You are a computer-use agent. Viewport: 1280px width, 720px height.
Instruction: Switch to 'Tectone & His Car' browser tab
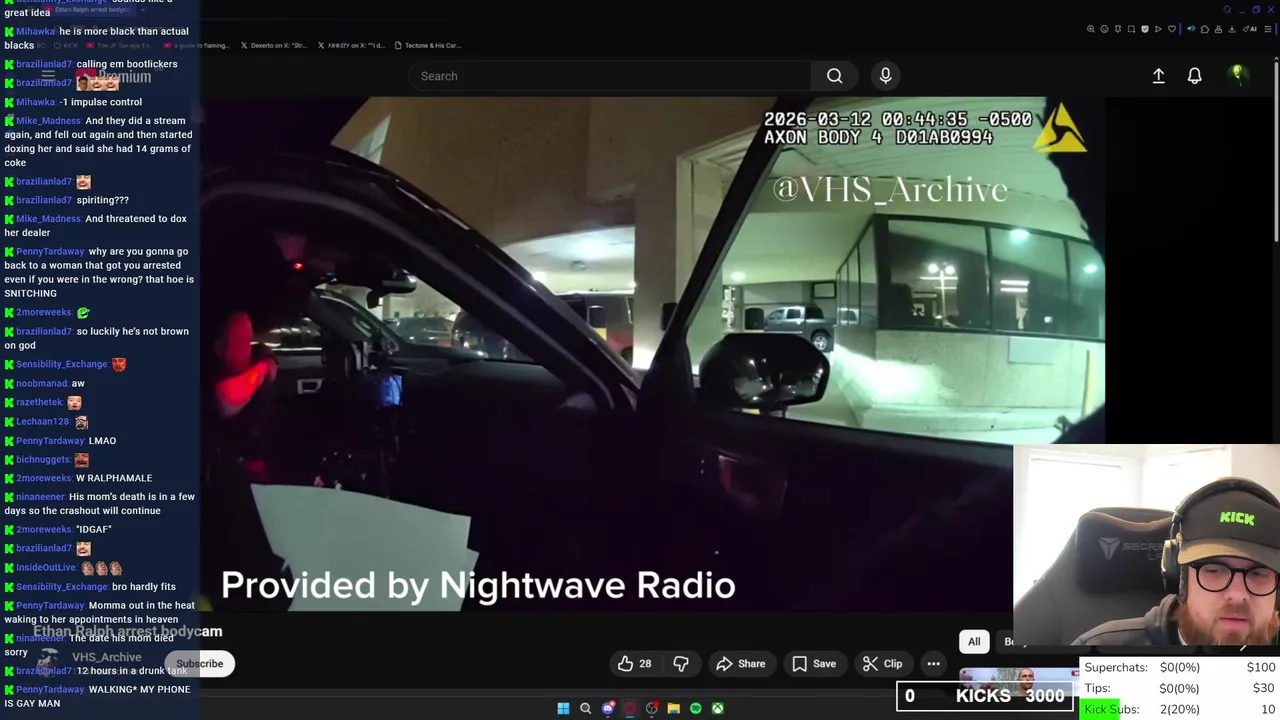[x=427, y=45]
